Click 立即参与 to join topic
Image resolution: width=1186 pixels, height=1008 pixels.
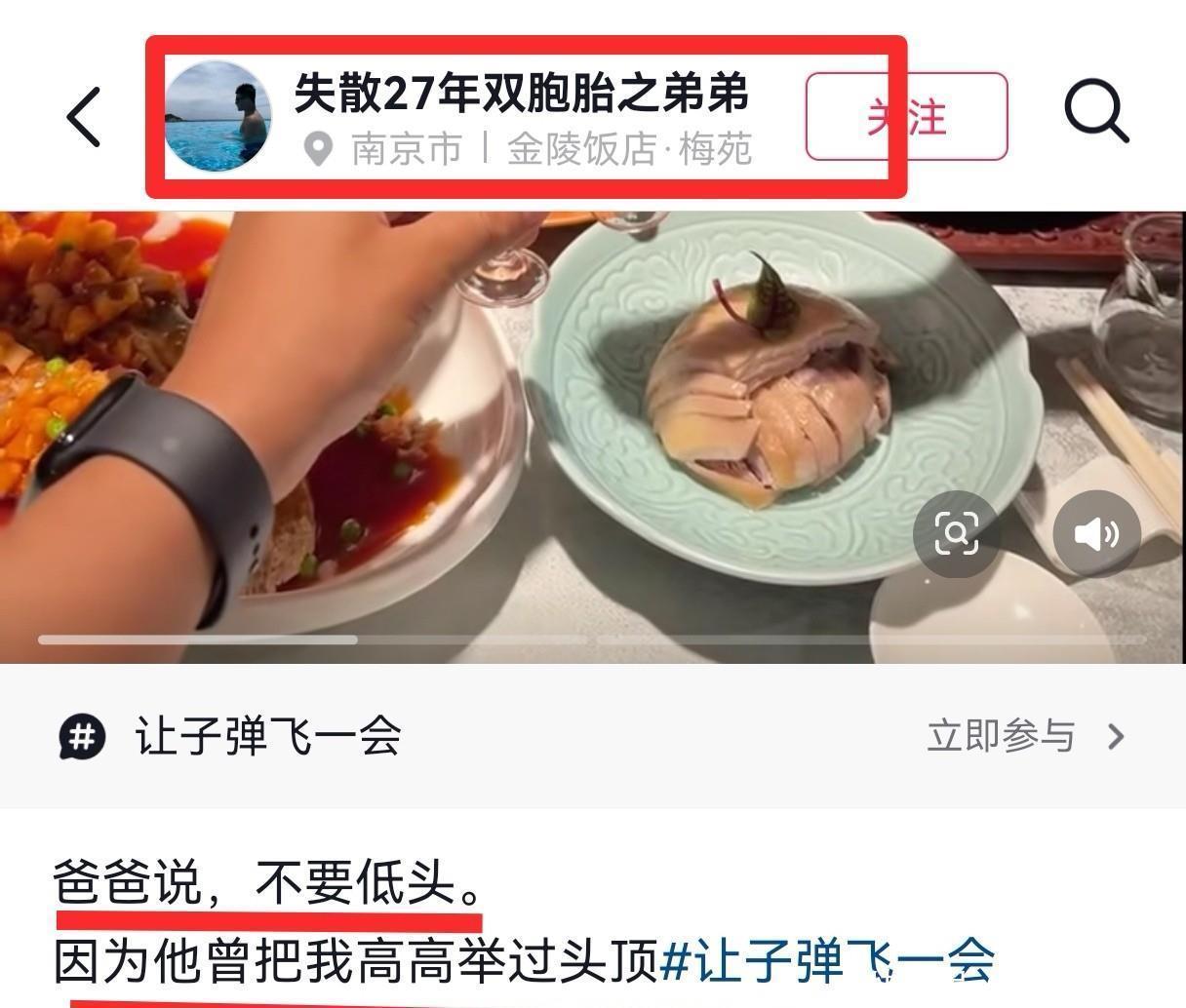point(1001,736)
